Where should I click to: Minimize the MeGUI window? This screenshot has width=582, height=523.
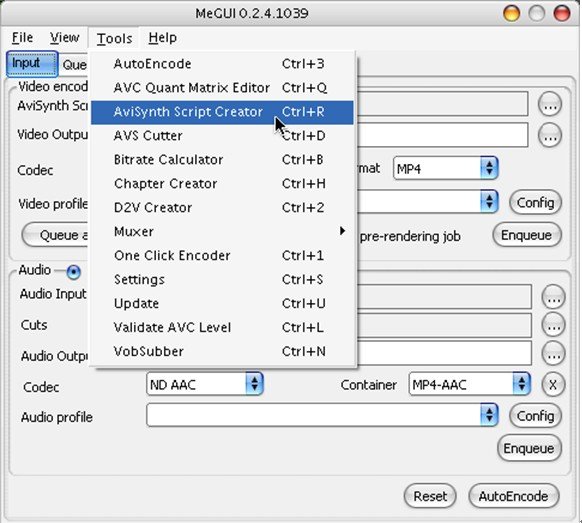pos(511,14)
